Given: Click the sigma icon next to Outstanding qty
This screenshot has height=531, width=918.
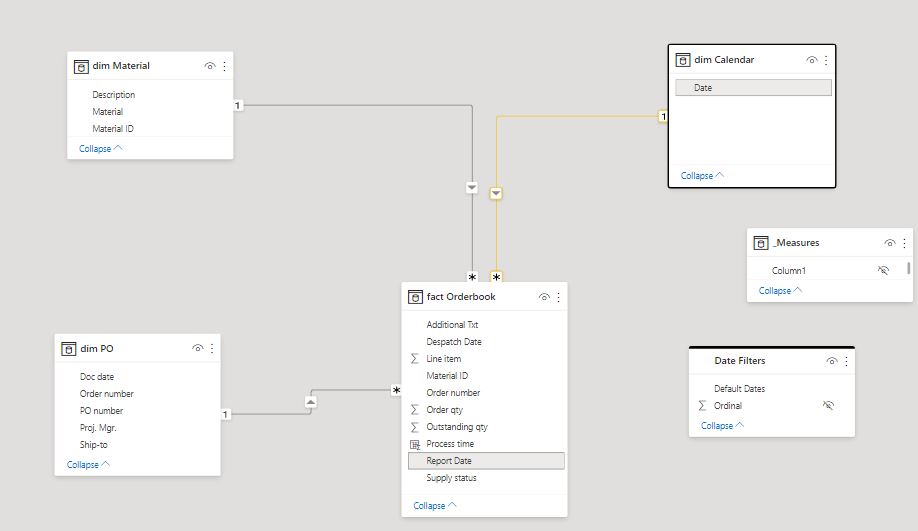Looking at the screenshot, I should click(415, 427).
